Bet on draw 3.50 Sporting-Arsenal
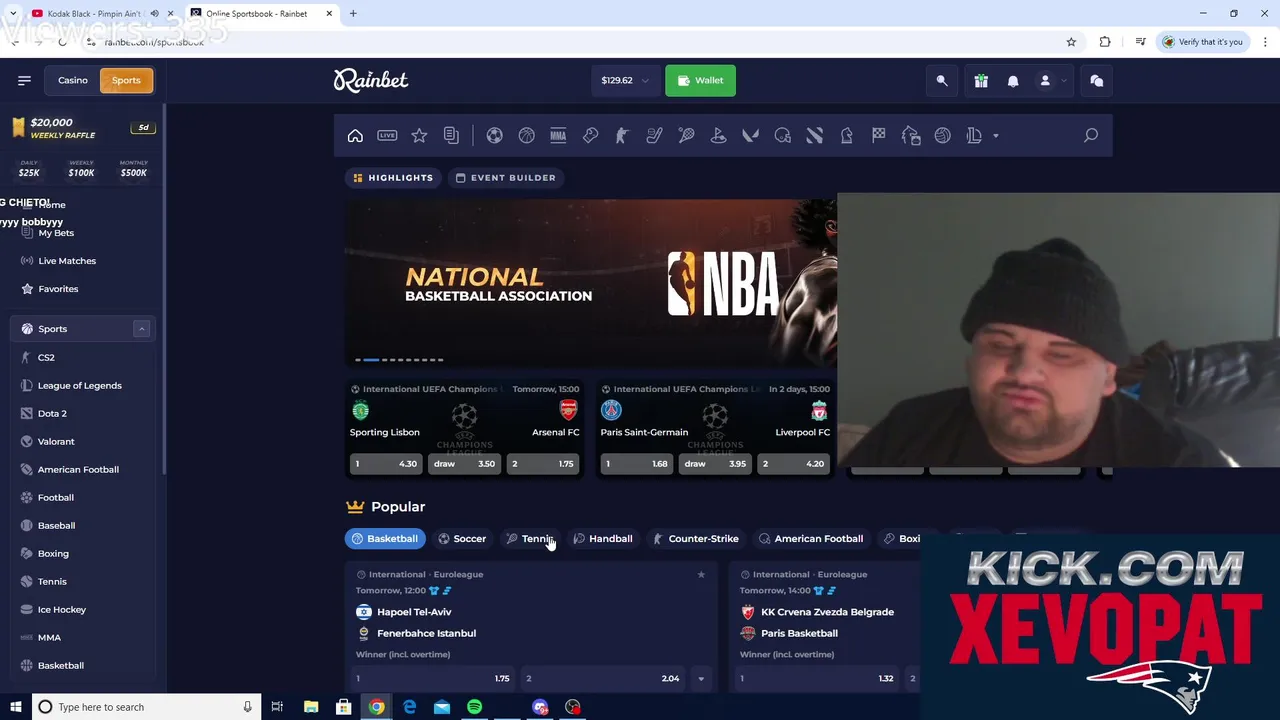The image size is (1280, 720). tap(463, 463)
